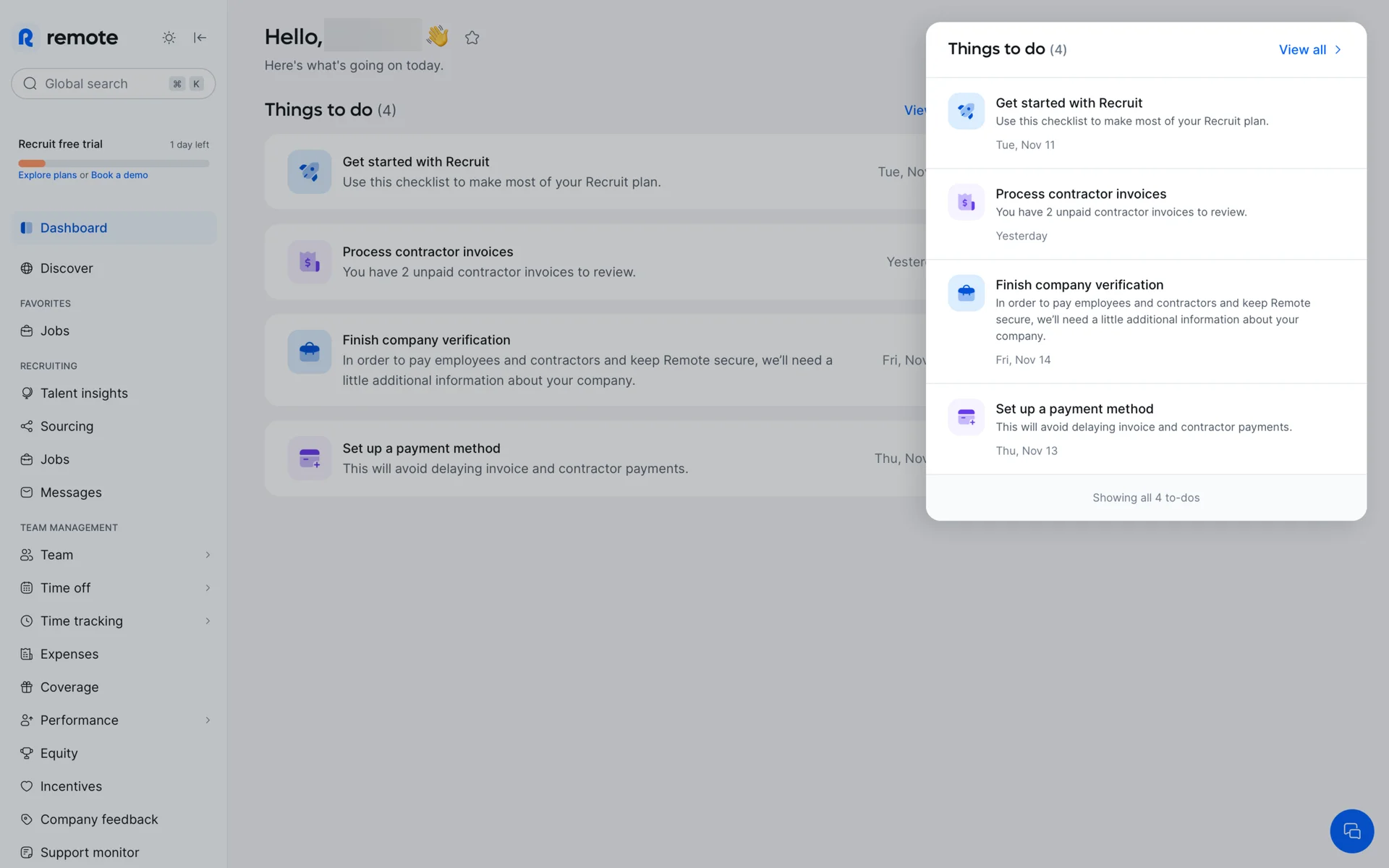The width and height of the screenshot is (1389, 868).
Task: Collapse the sidebar with arrow icon
Action: tap(200, 38)
